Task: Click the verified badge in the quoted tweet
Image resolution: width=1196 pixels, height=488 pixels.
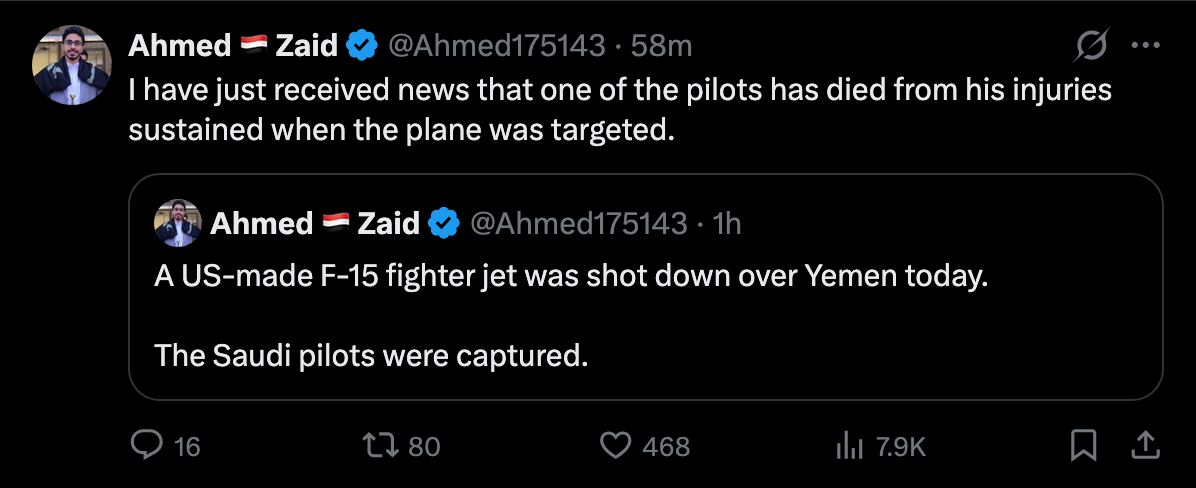Action: click(x=444, y=224)
